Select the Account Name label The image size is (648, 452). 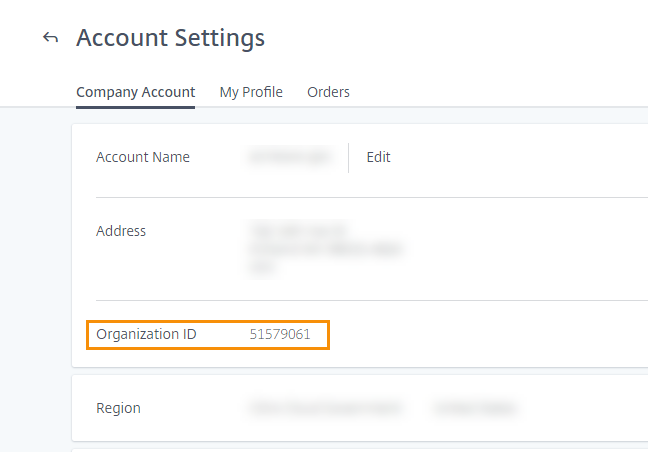[143, 157]
